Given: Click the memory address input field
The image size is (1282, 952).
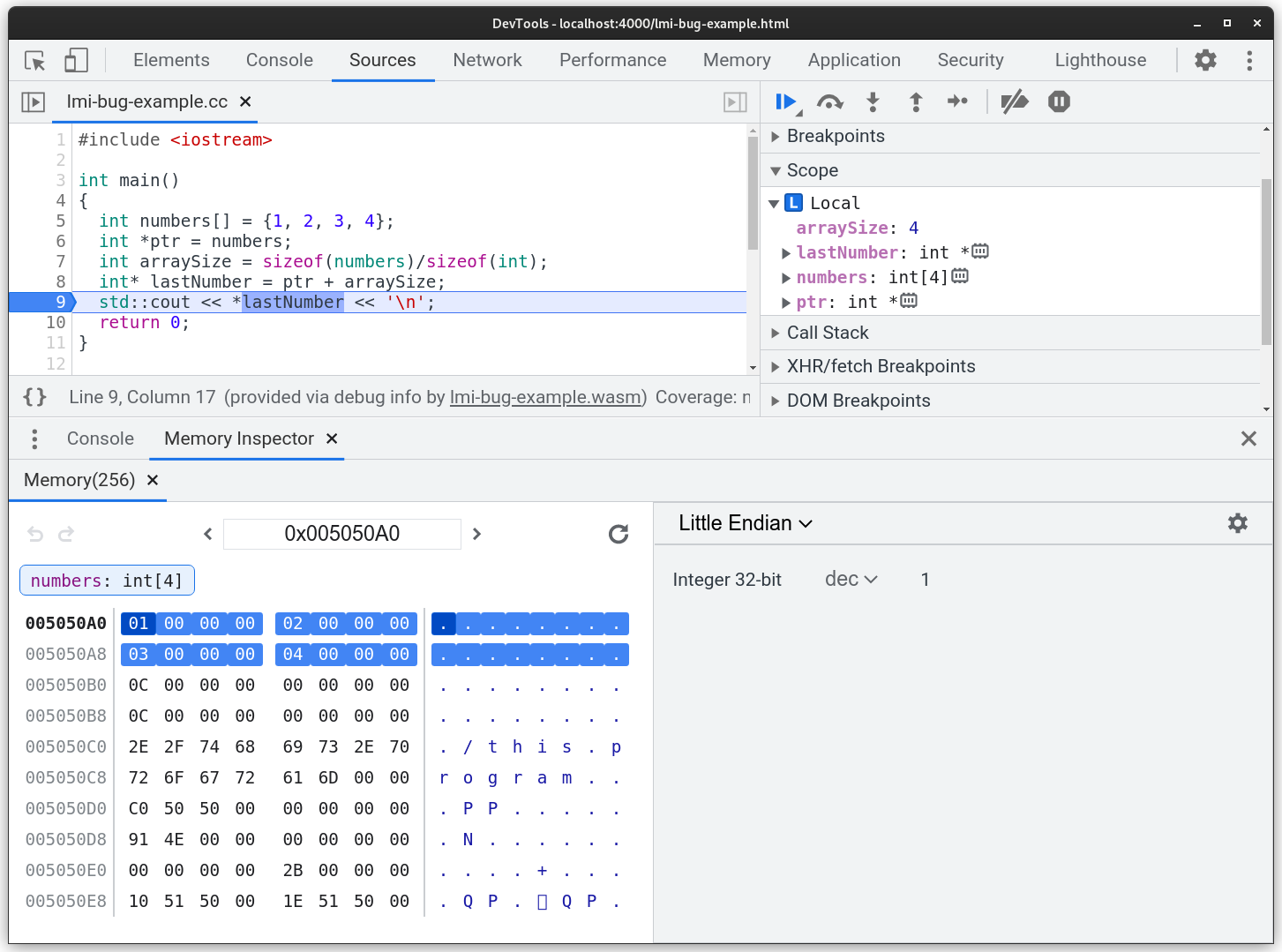Looking at the screenshot, I should (342, 534).
